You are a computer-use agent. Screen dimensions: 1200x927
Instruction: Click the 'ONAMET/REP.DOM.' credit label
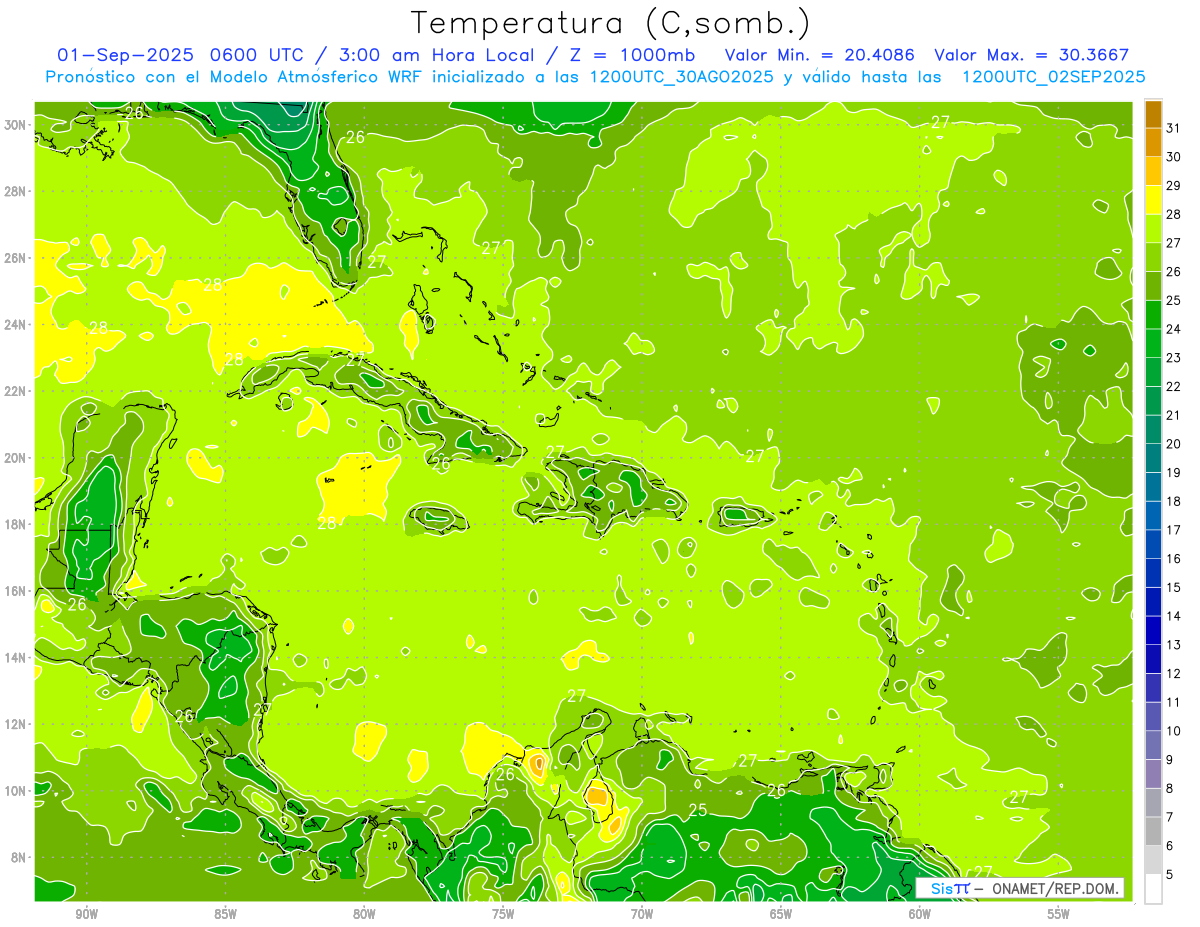coord(1056,888)
